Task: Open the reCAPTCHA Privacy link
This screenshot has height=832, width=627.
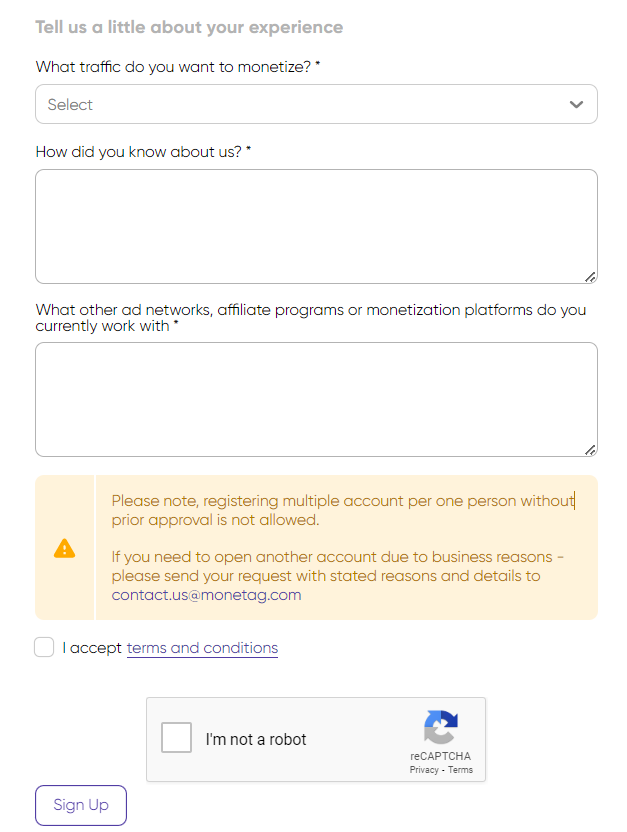Action: coord(423,770)
